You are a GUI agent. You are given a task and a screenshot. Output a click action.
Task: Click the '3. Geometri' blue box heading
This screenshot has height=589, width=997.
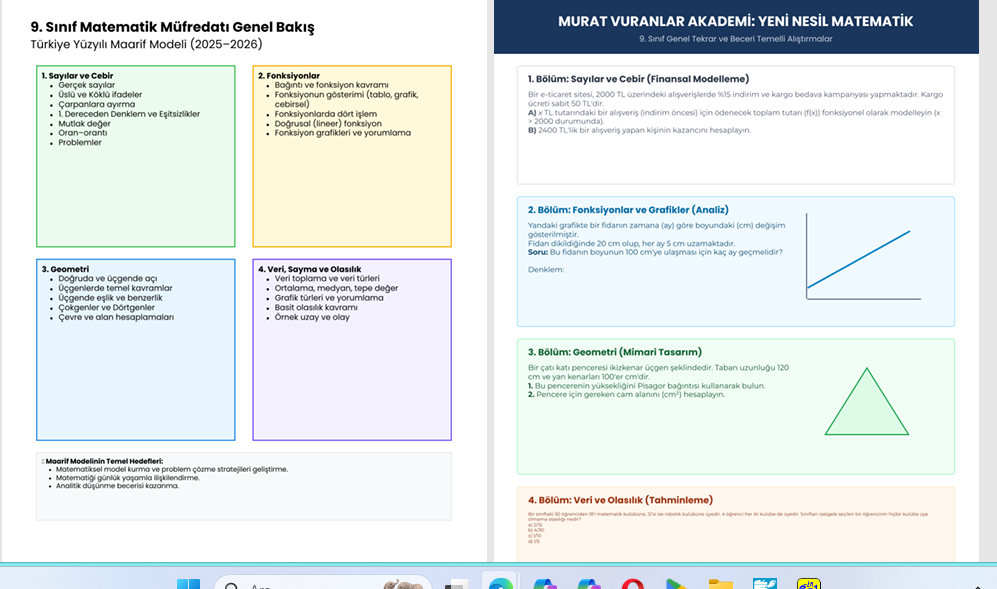(x=65, y=269)
